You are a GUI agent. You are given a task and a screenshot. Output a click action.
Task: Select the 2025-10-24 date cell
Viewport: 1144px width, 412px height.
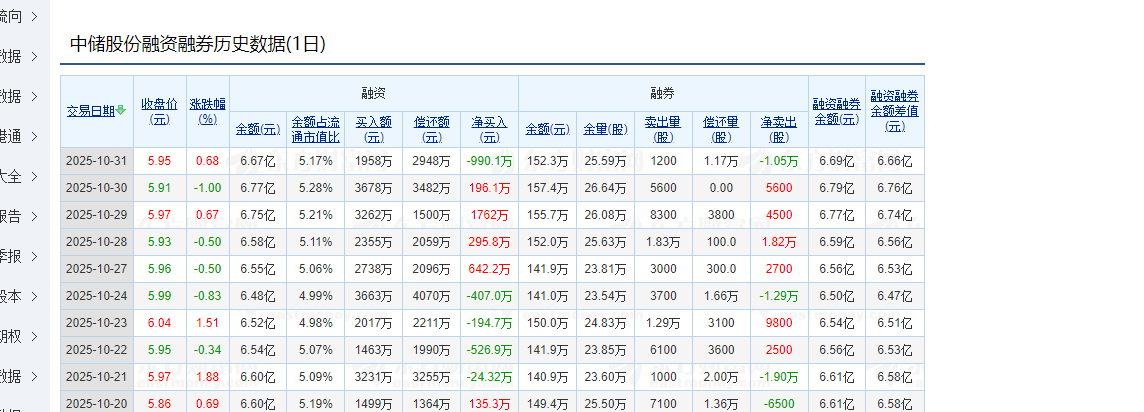coord(96,296)
